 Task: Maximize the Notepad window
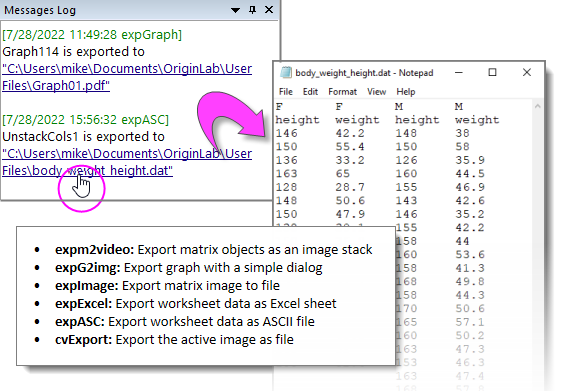coord(492,72)
